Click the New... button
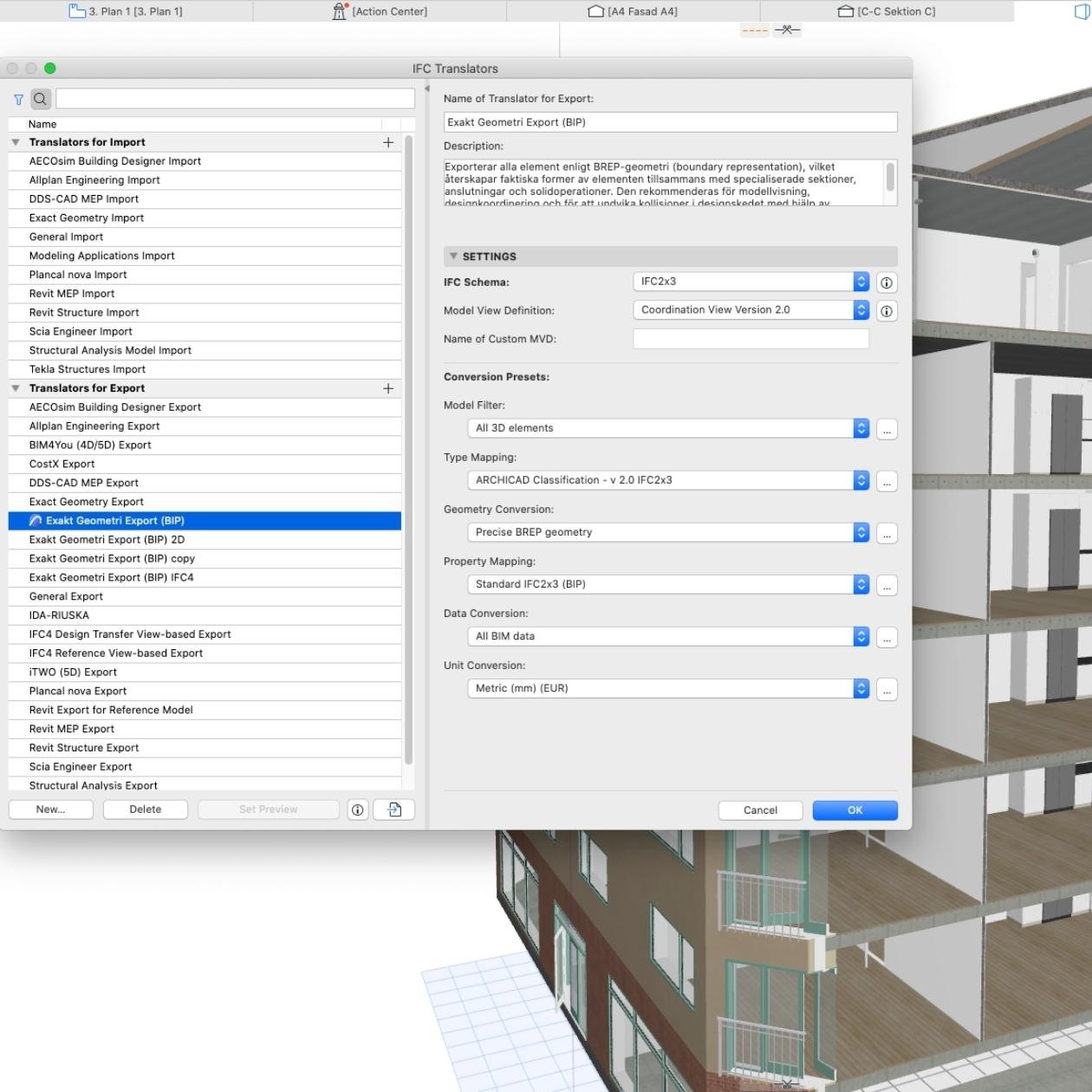Image resolution: width=1092 pixels, height=1092 pixels. point(50,809)
